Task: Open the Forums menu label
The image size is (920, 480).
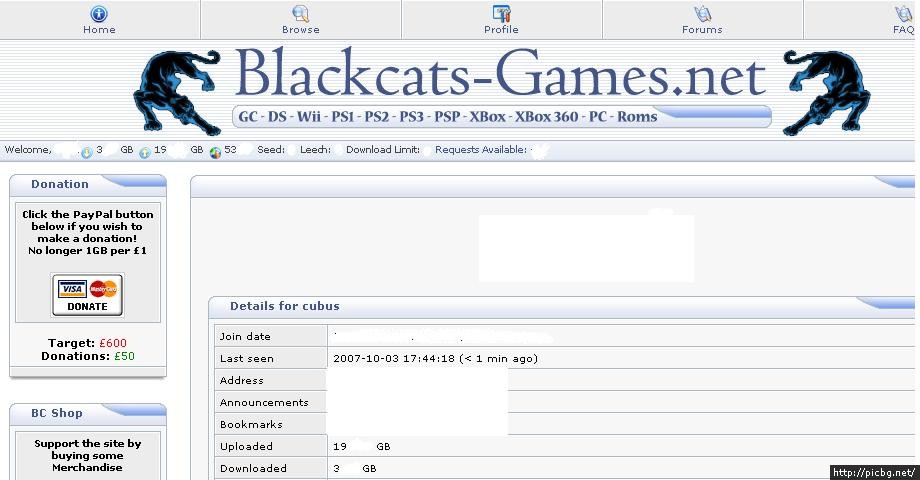Action: pos(702,29)
